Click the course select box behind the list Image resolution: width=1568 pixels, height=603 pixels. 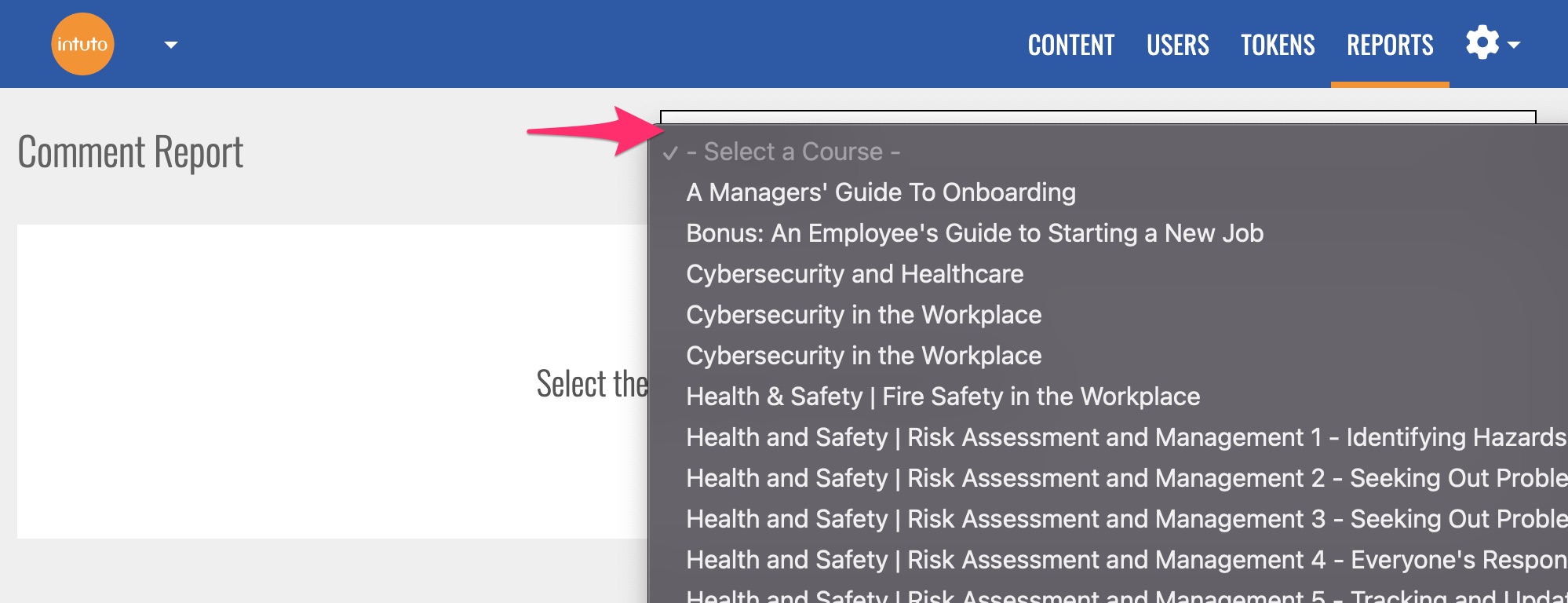pos(1097,117)
